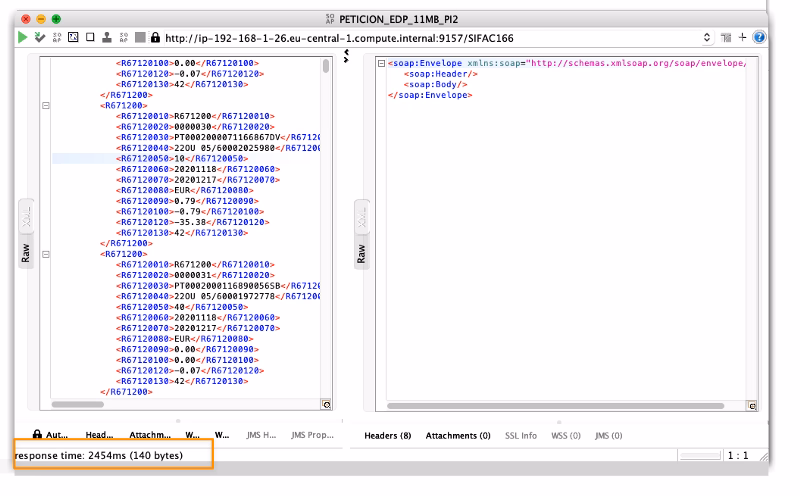This screenshot has width=800, height=496.
Task: Switch response pane to XML tab
Action: [x=362, y=217]
